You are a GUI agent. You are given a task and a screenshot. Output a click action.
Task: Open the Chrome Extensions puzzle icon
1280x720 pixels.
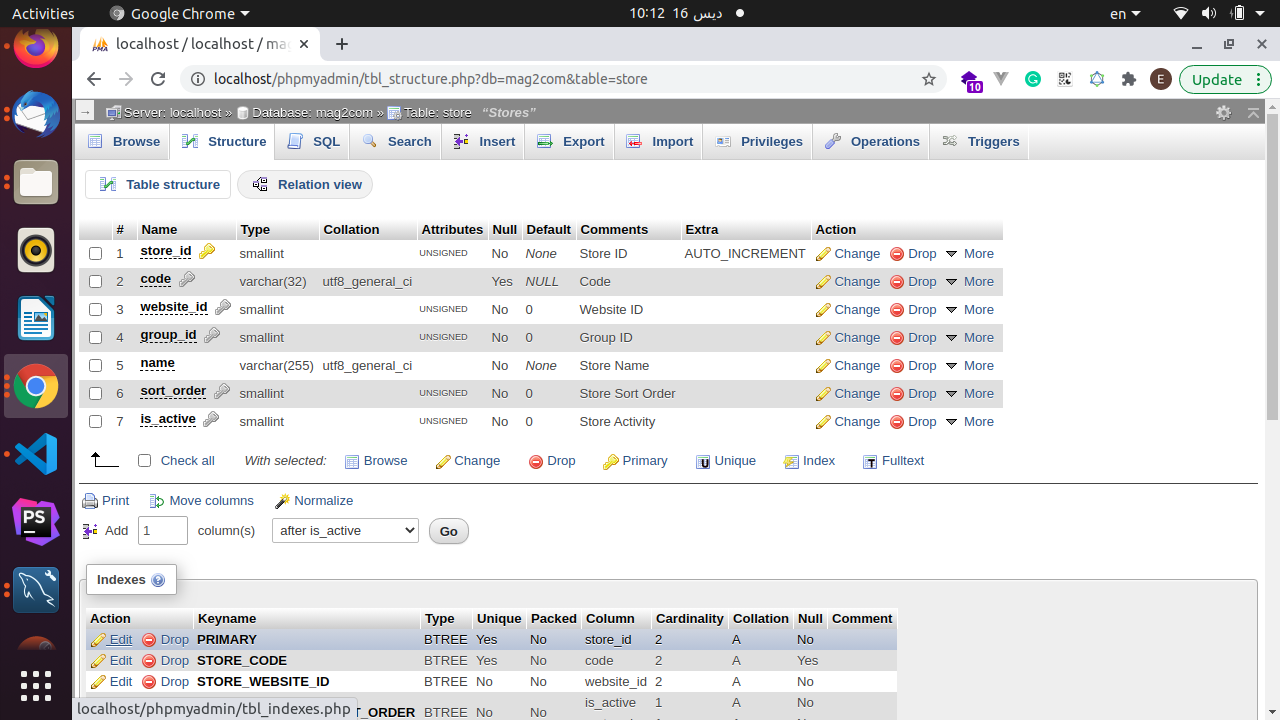click(1129, 79)
